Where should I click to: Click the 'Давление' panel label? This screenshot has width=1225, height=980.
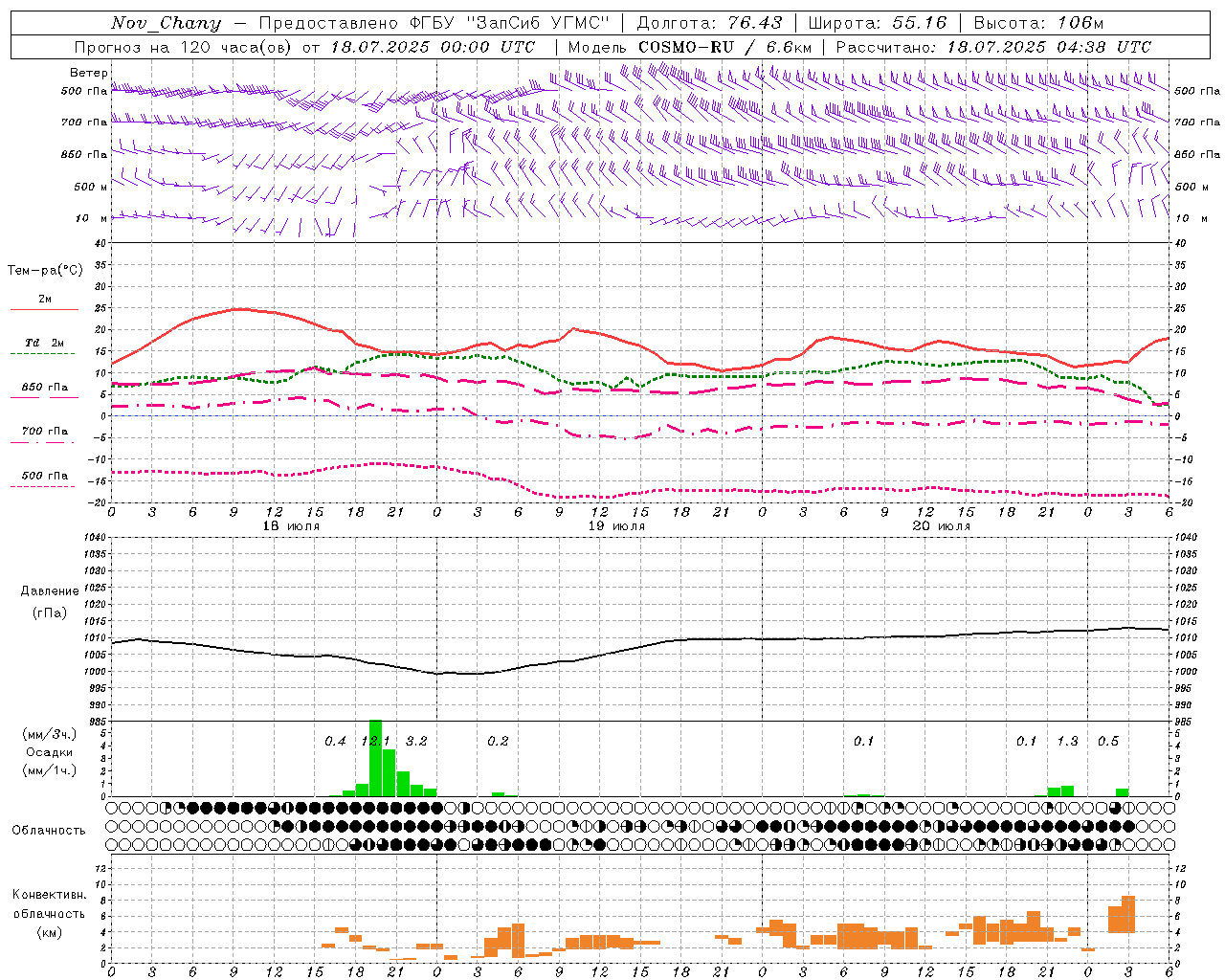pyautogui.click(x=50, y=591)
